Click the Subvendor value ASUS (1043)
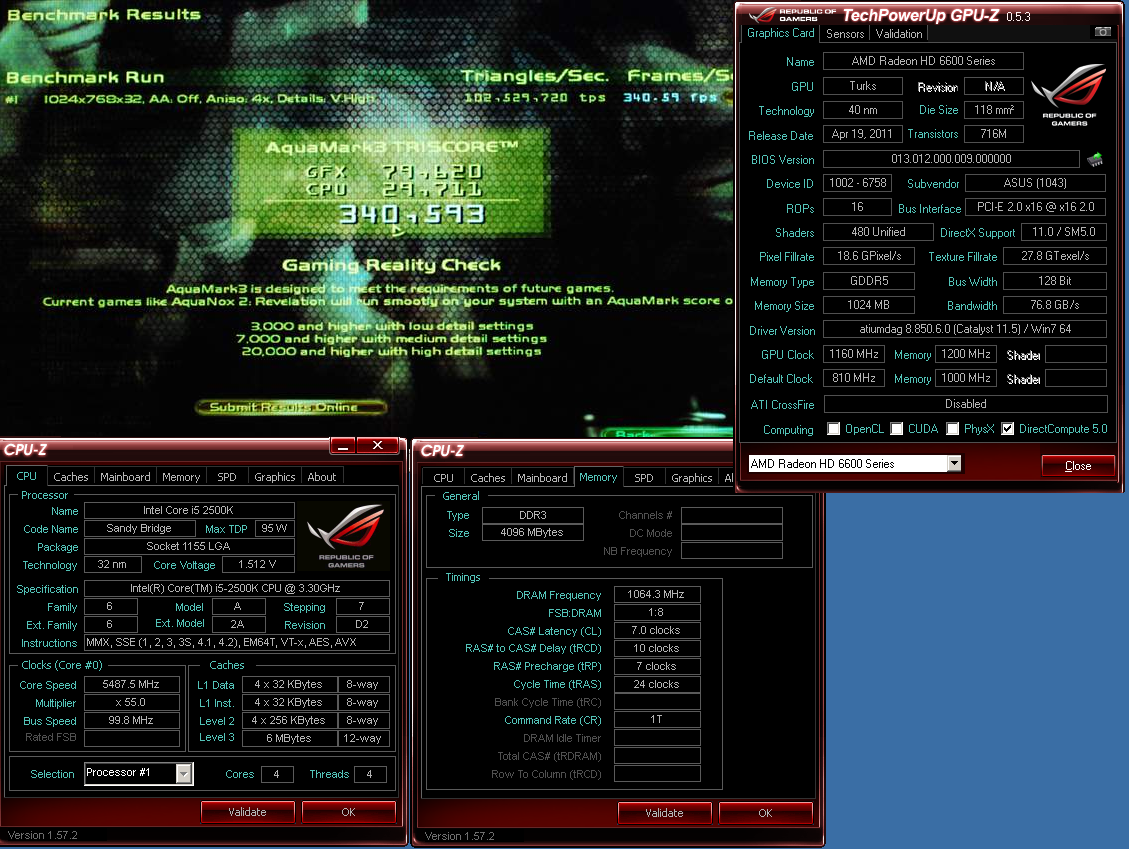Screen dimensions: 1129x849 [x=1035, y=183]
